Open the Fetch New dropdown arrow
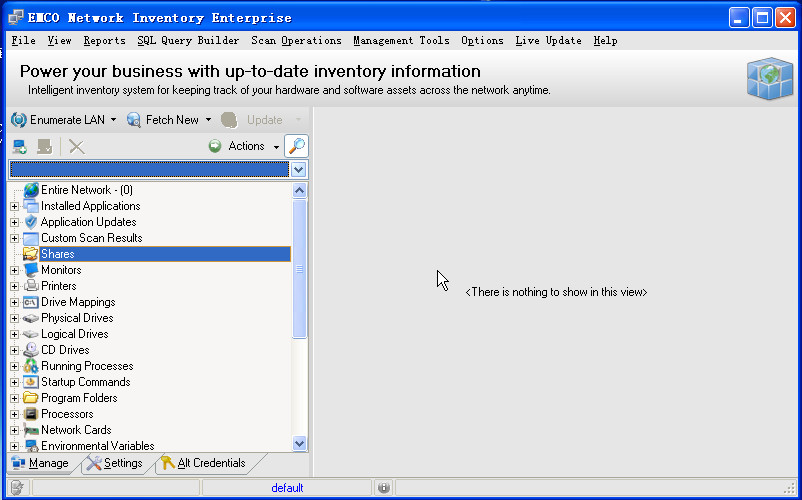 click(x=208, y=120)
